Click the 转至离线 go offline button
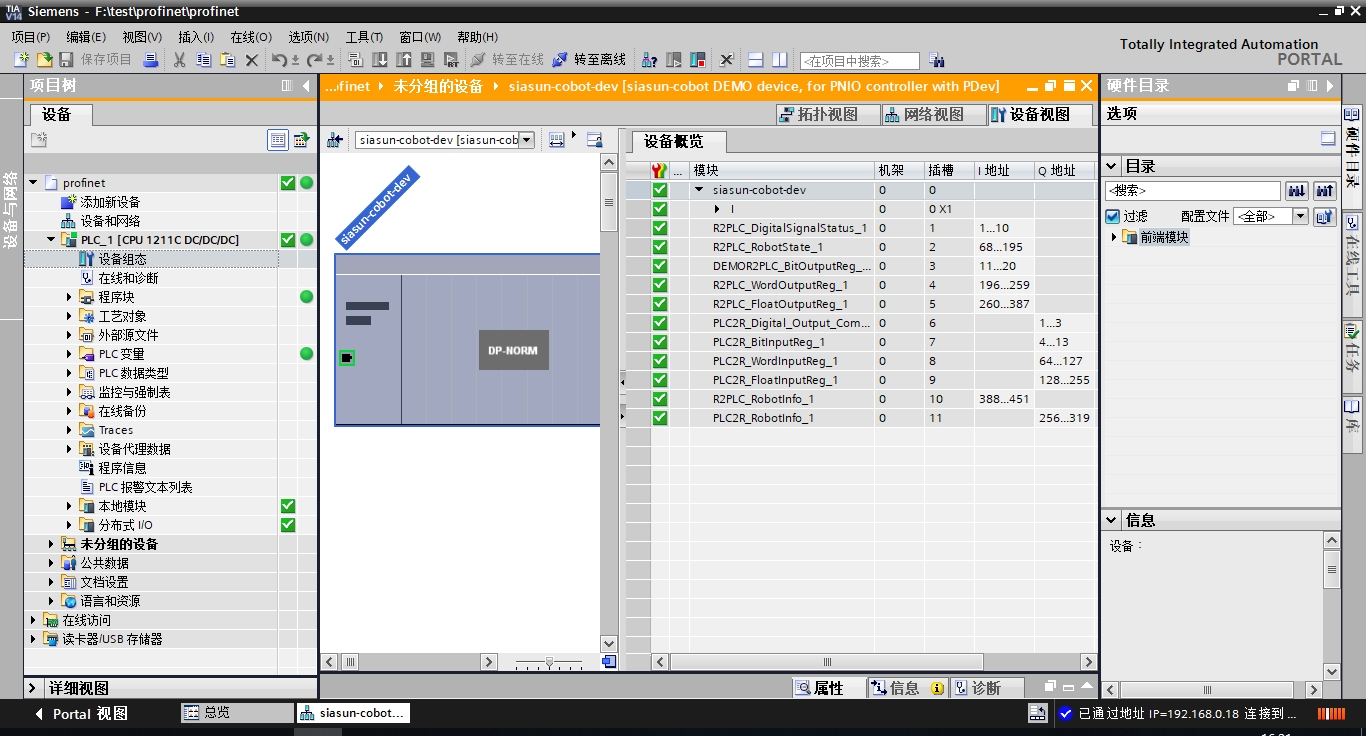Viewport: 1366px width, 736px height. (x=588, y=60)
